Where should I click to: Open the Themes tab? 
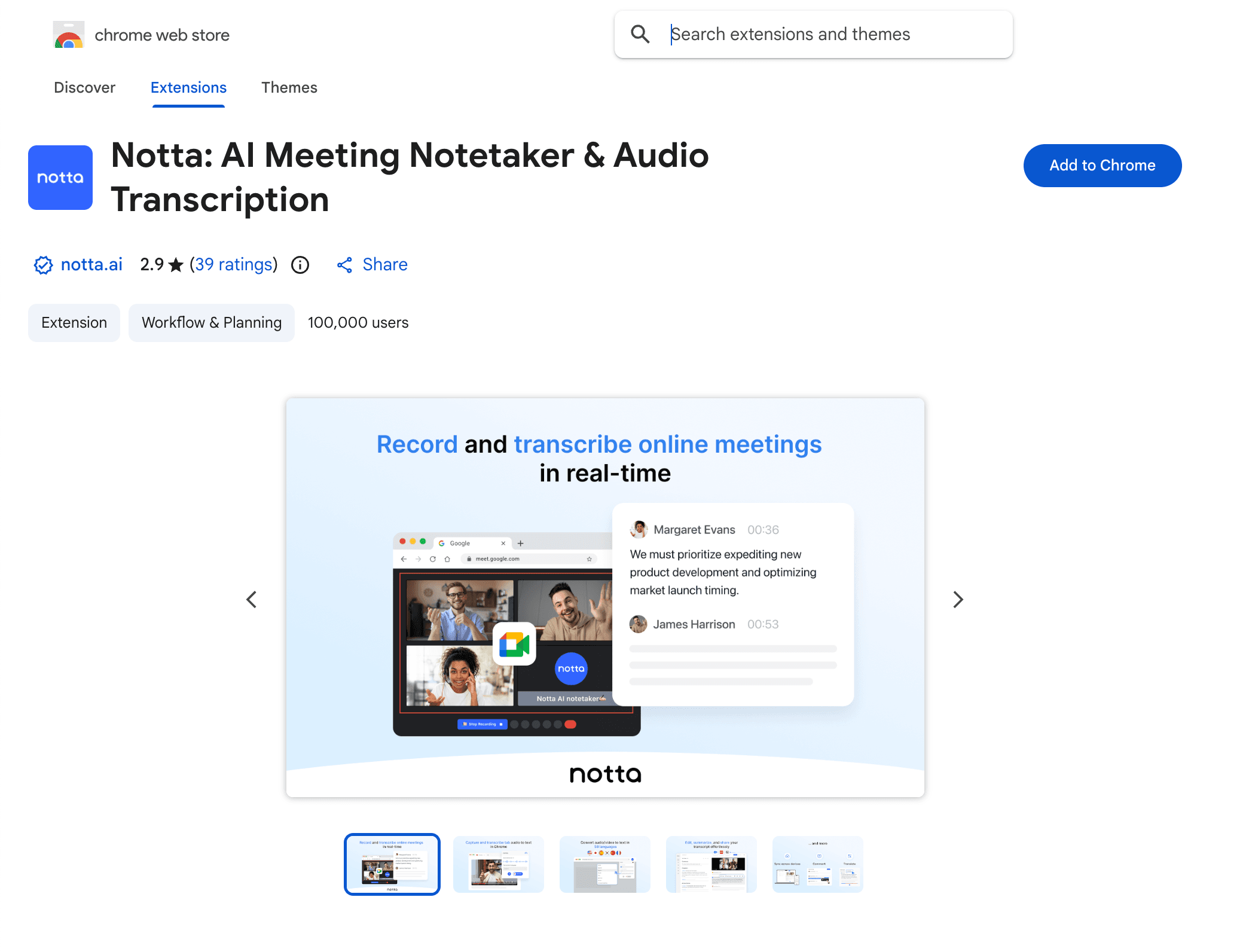(x=289, y=87)
